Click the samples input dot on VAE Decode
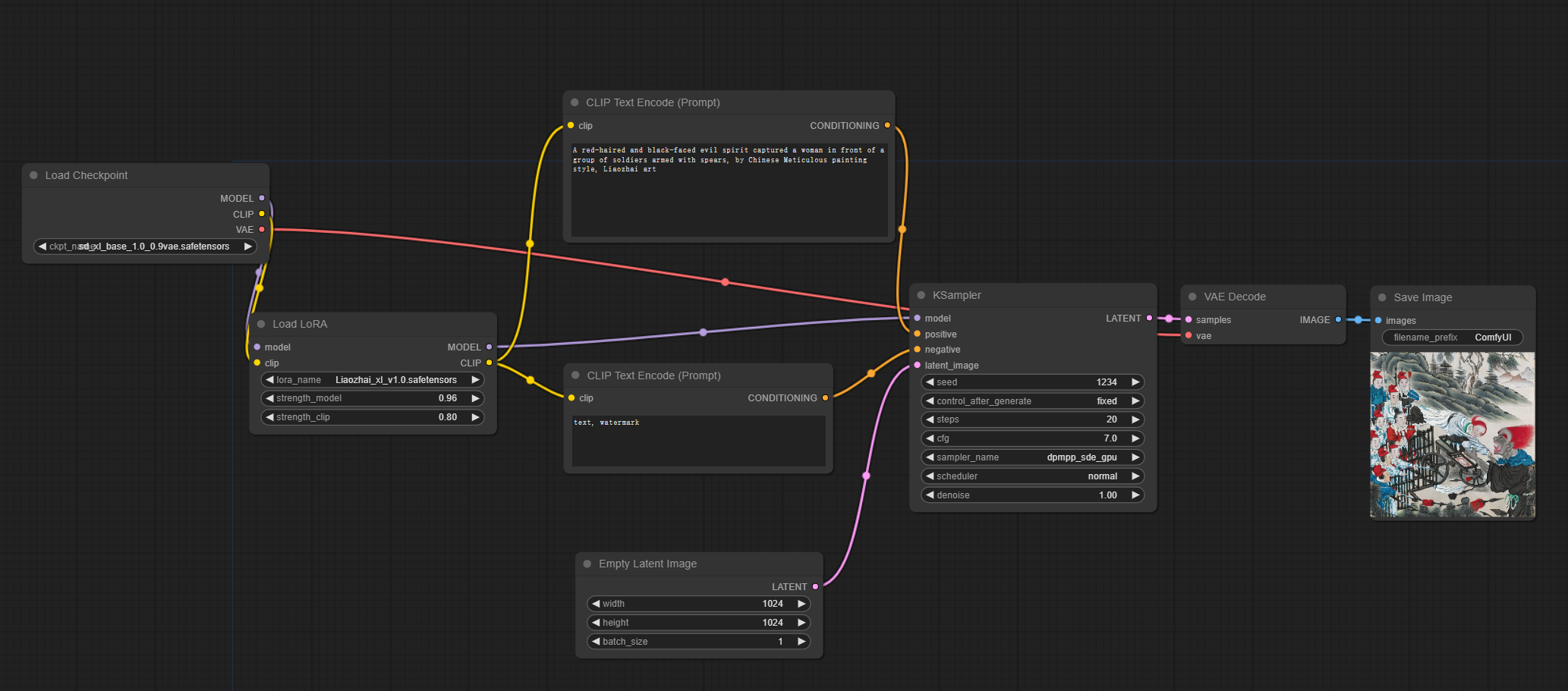 pyautogui.click(x=1189, y=319)
